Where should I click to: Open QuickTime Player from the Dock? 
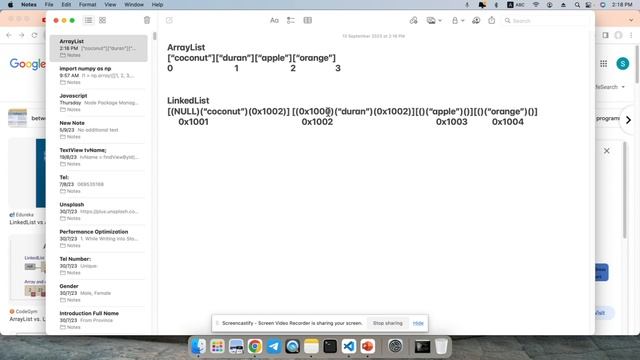(292, 346)
